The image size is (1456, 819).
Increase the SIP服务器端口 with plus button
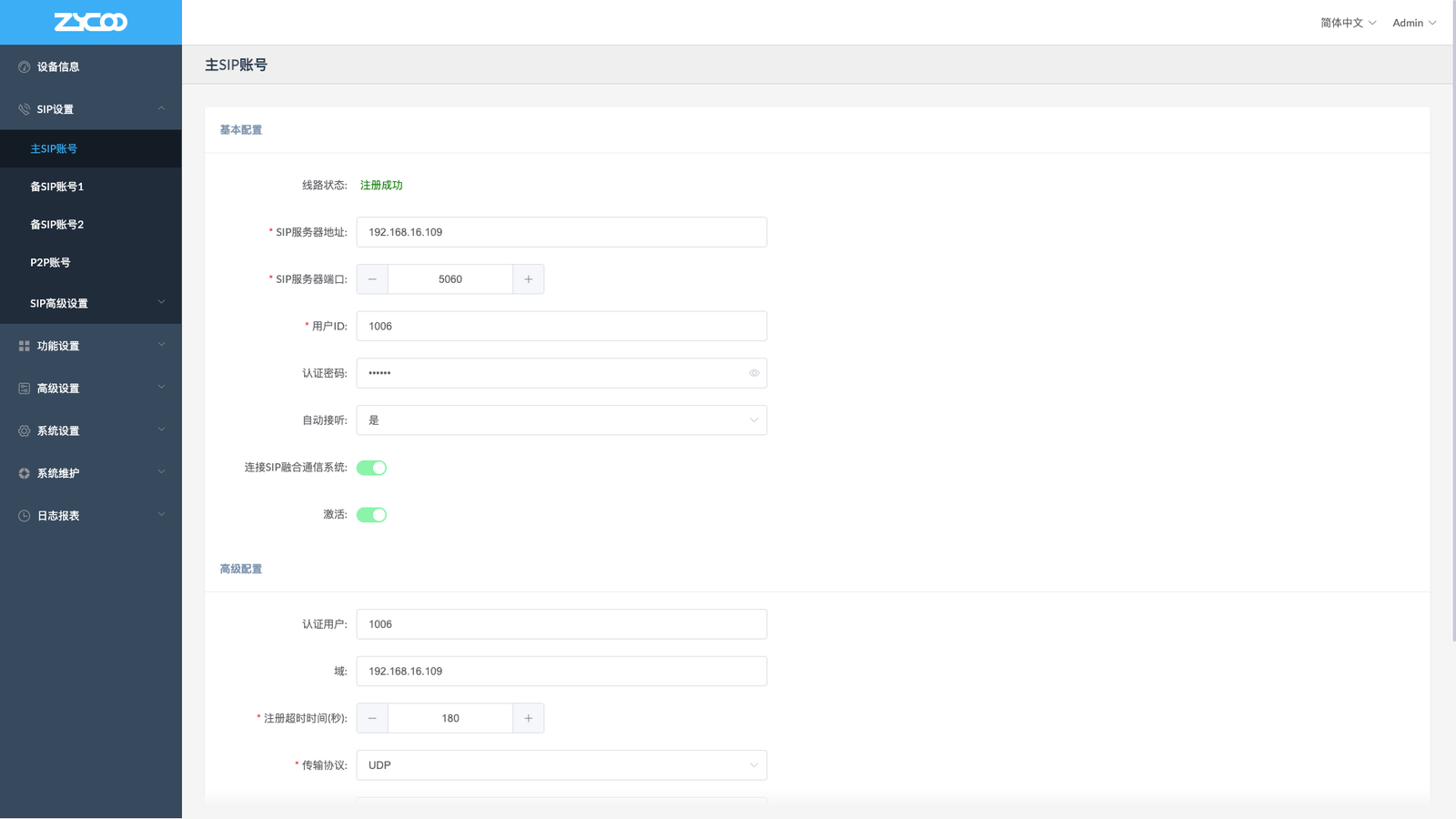coord(528,279)
